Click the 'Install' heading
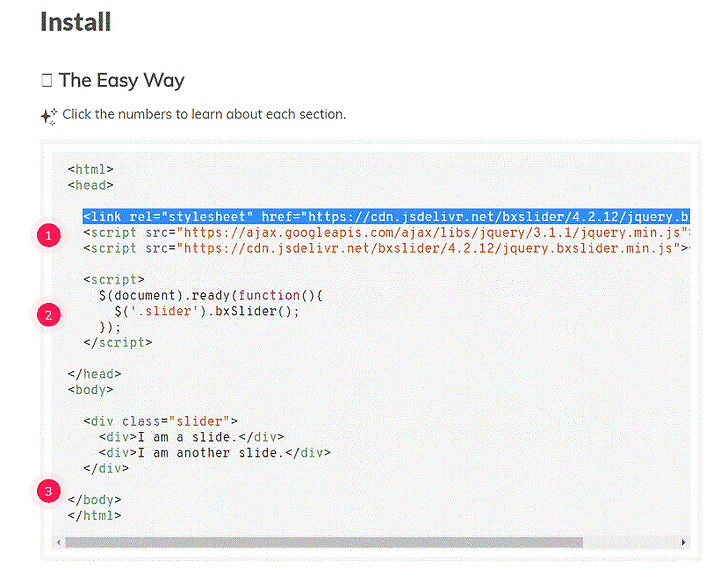This screenshot has width=720, height=568. (76, 22)
